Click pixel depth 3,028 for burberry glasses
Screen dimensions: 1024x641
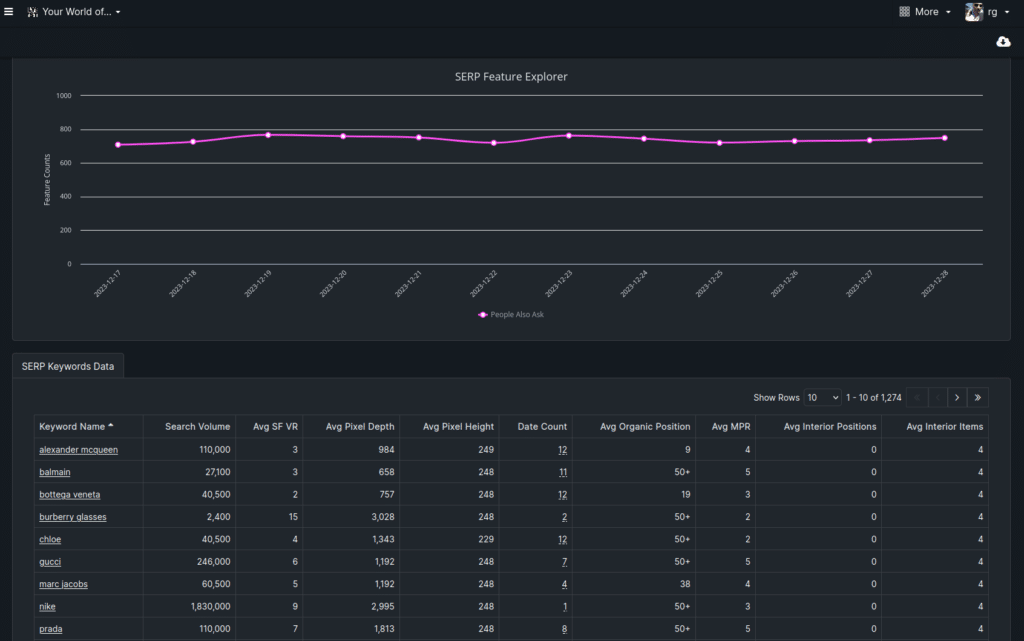point(383,517)
